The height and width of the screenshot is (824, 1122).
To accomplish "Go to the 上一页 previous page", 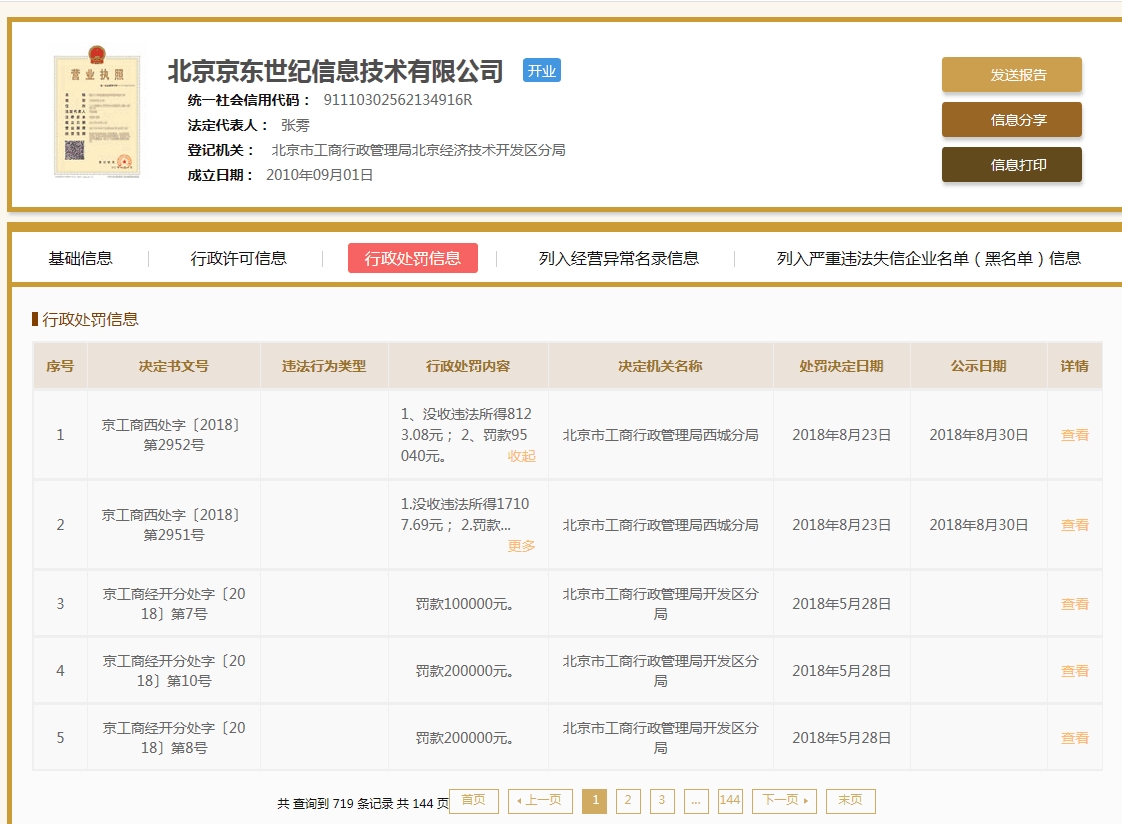I will pos(540,800).
